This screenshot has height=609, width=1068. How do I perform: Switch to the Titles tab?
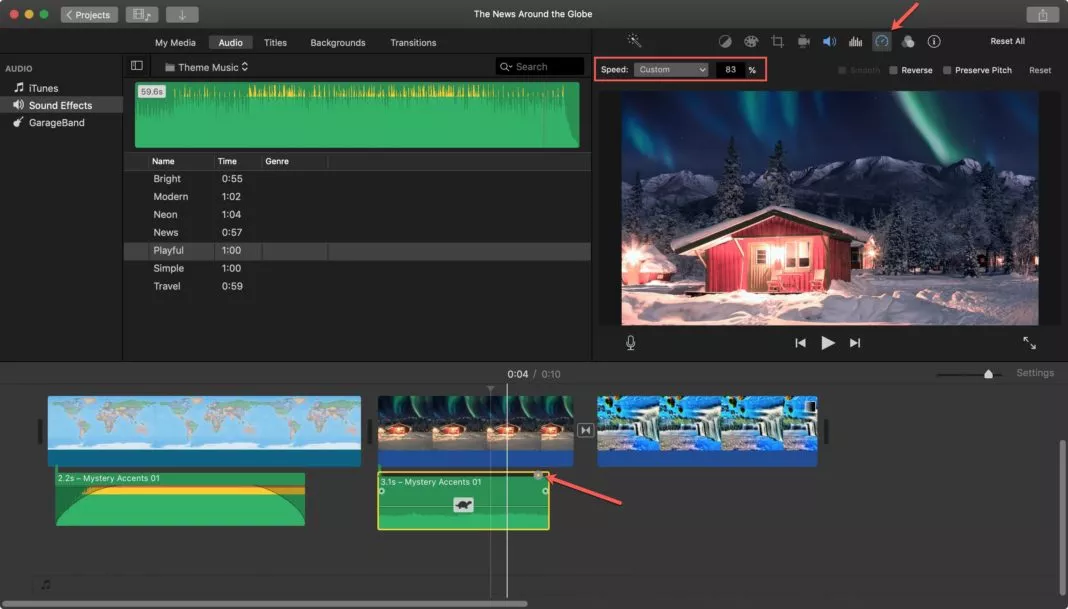click(275, 43)
